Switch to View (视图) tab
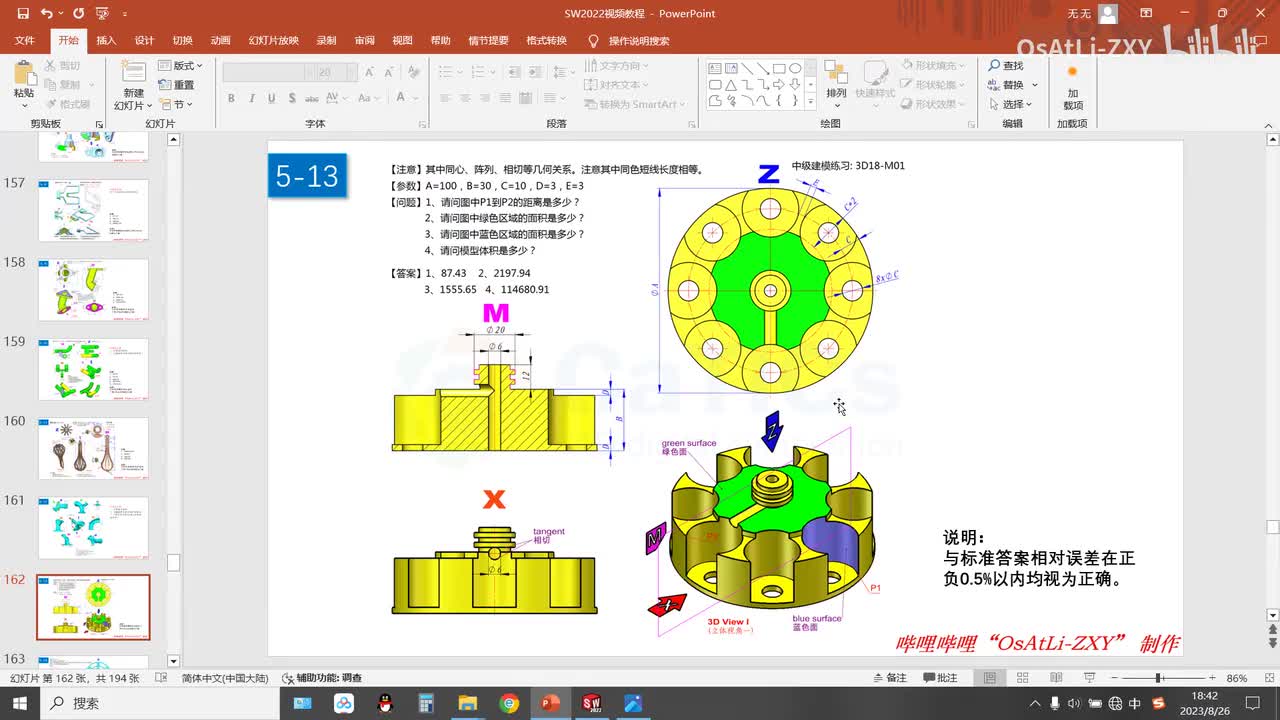The height and width of the screenshot is (720, 1280). (402, 41)
